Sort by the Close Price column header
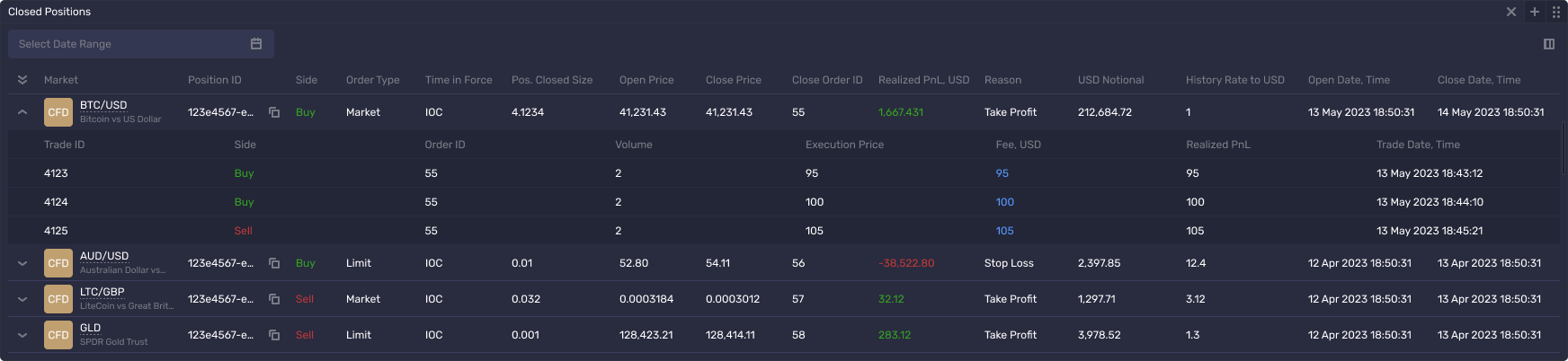1568x361 pixels. point(734,80)
